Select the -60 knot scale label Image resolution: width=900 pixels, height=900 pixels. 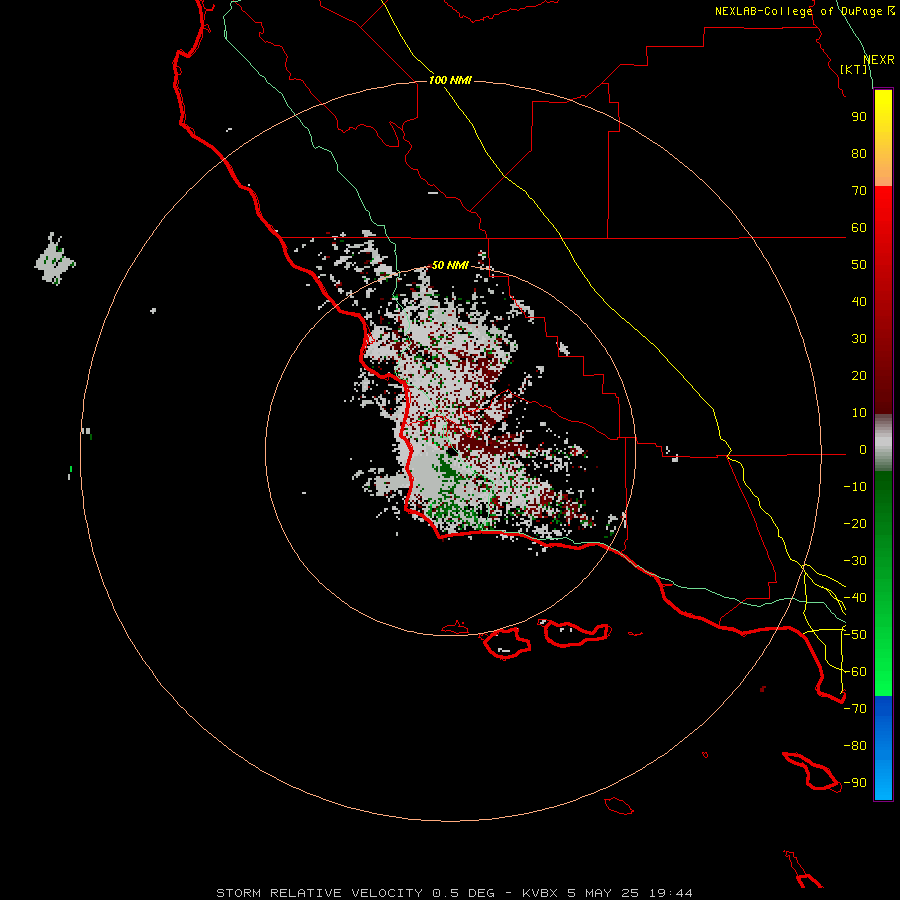[x=855, y=672]
